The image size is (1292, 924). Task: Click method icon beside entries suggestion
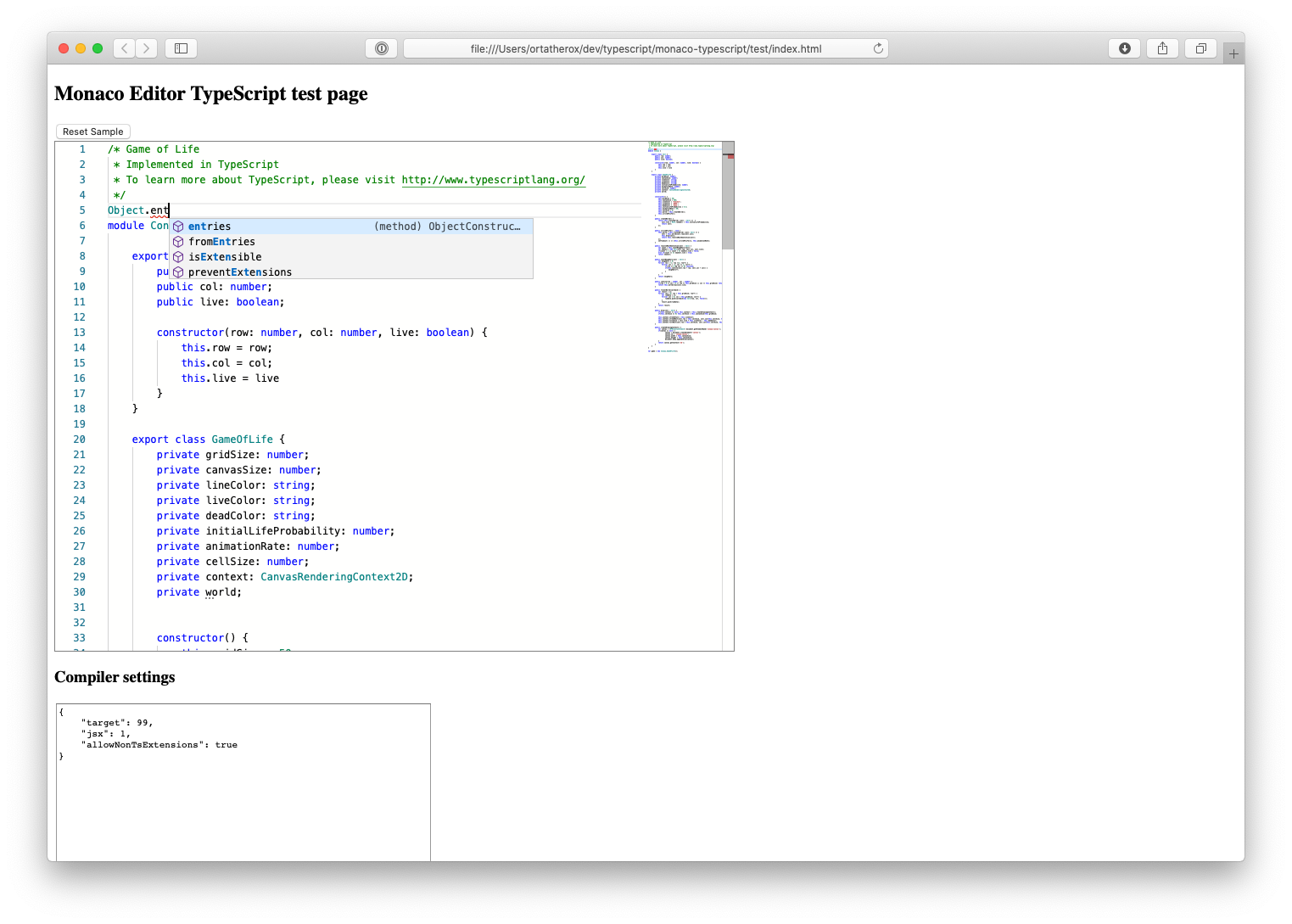[x=178, y=227]
